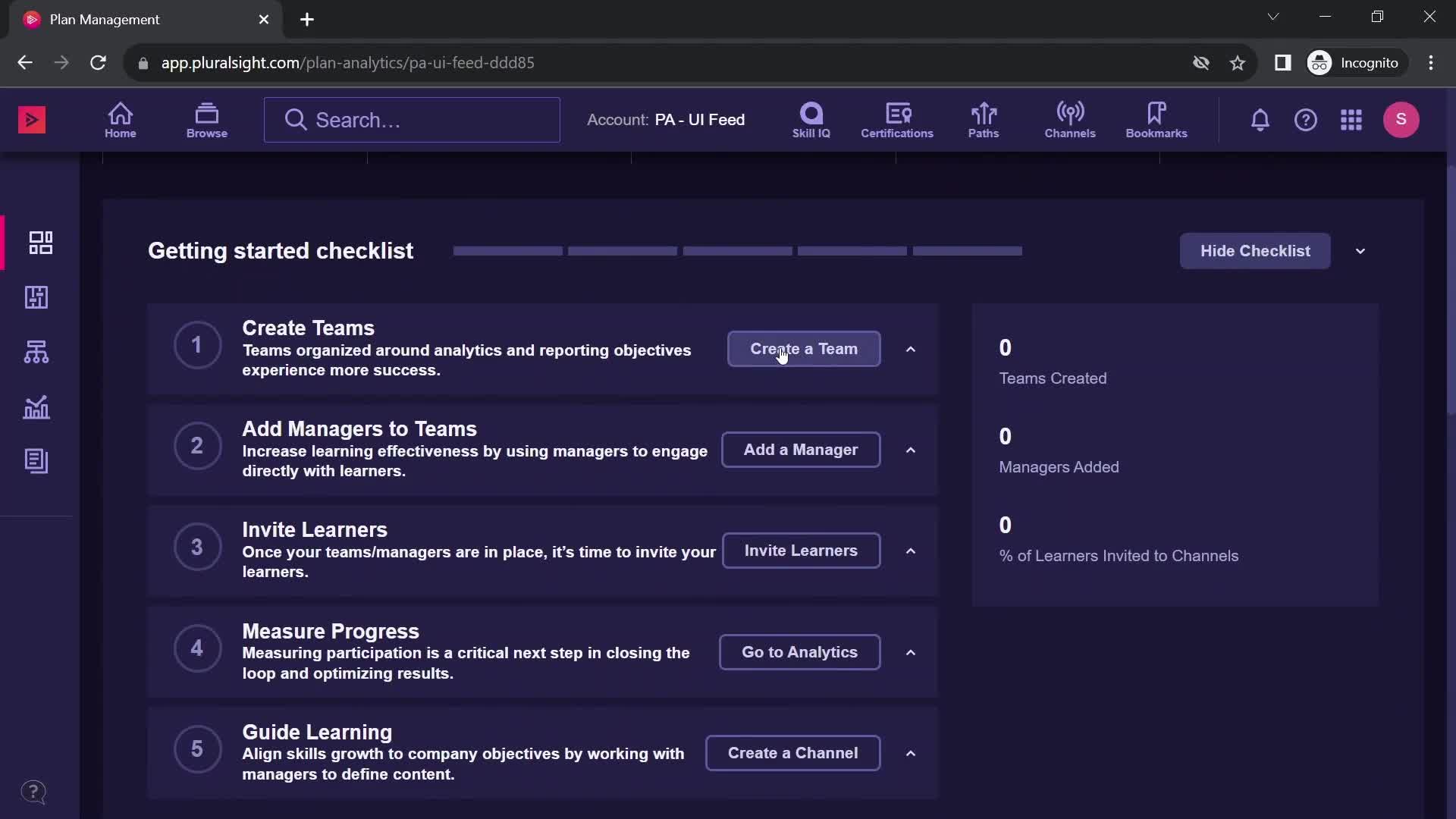Viewport: 1456px width, 819px height.
Task: Open the Chrome three-dot menu
Action: click(1431, 63)
